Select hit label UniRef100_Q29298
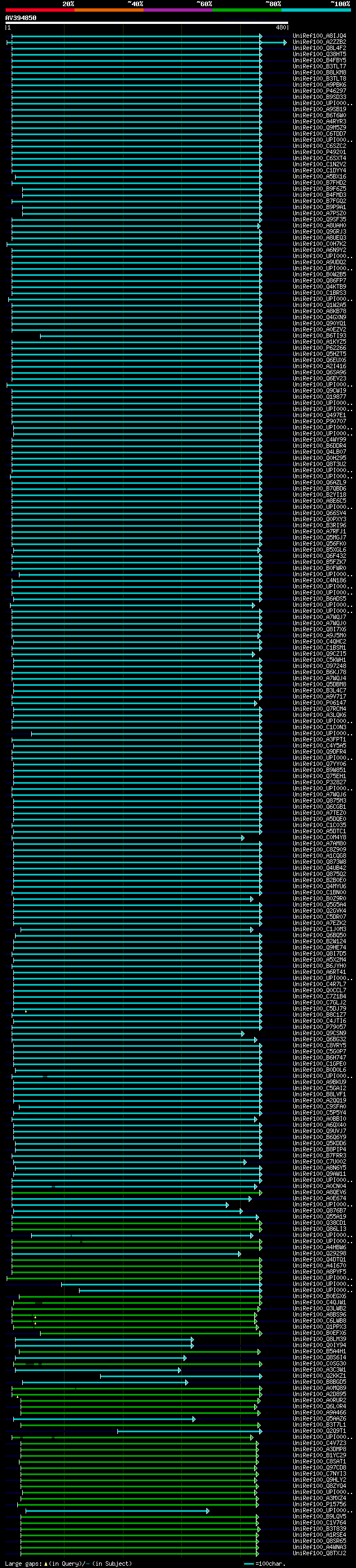356x1568 pixels. click(319, 1253)
